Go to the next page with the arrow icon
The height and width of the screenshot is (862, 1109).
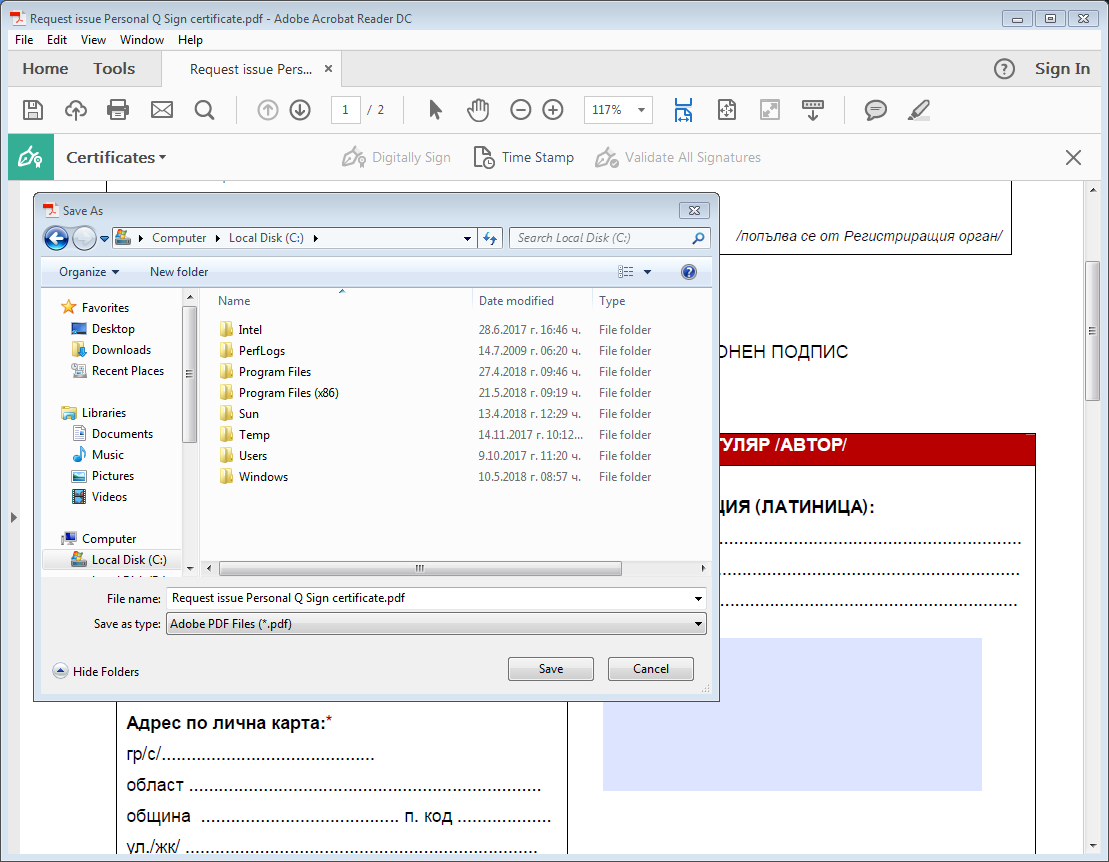tap(300, 110)
